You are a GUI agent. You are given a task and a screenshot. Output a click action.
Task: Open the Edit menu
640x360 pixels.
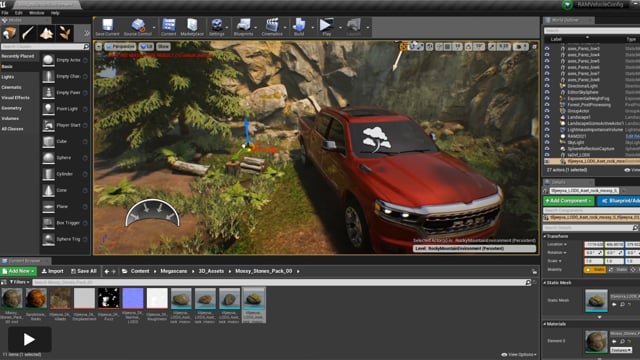click(x=19, y=13)
